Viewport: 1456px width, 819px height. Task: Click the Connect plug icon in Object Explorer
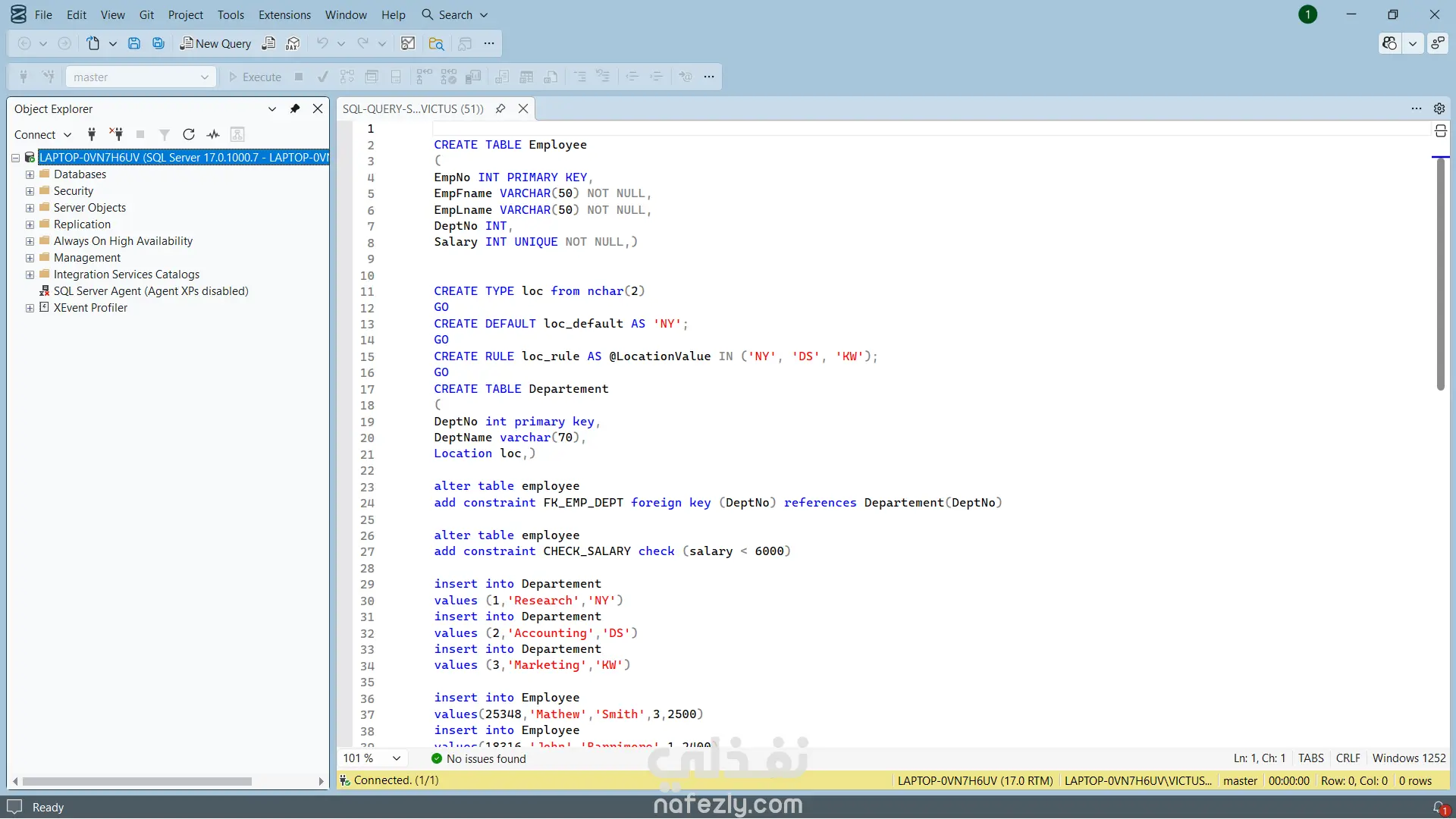click(92, 134)
